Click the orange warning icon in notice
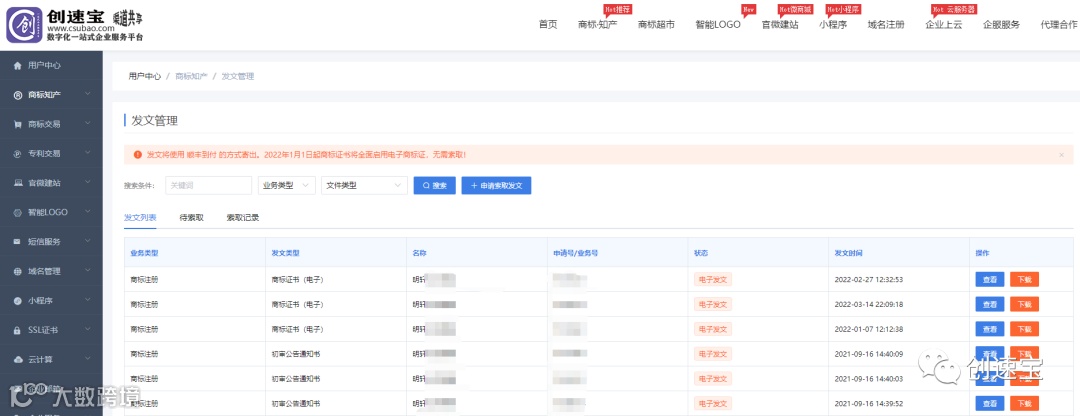Image resolution: width=1080 pixels, height=416 pixels. [138, 155]
